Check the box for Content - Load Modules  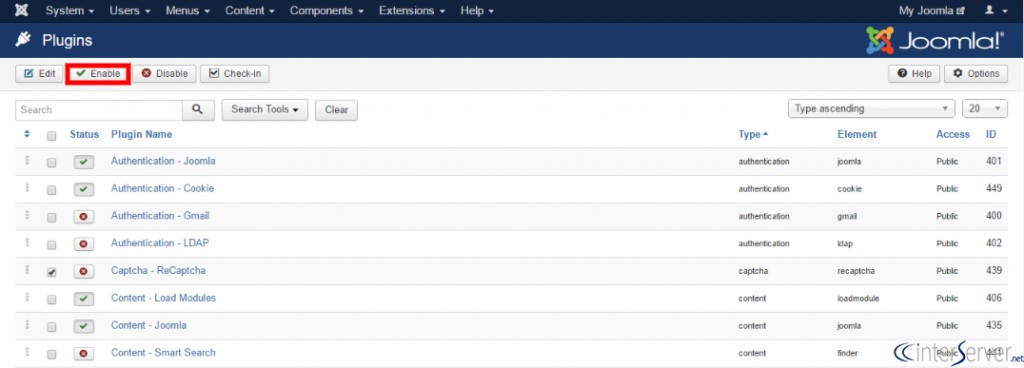point(52,299)
